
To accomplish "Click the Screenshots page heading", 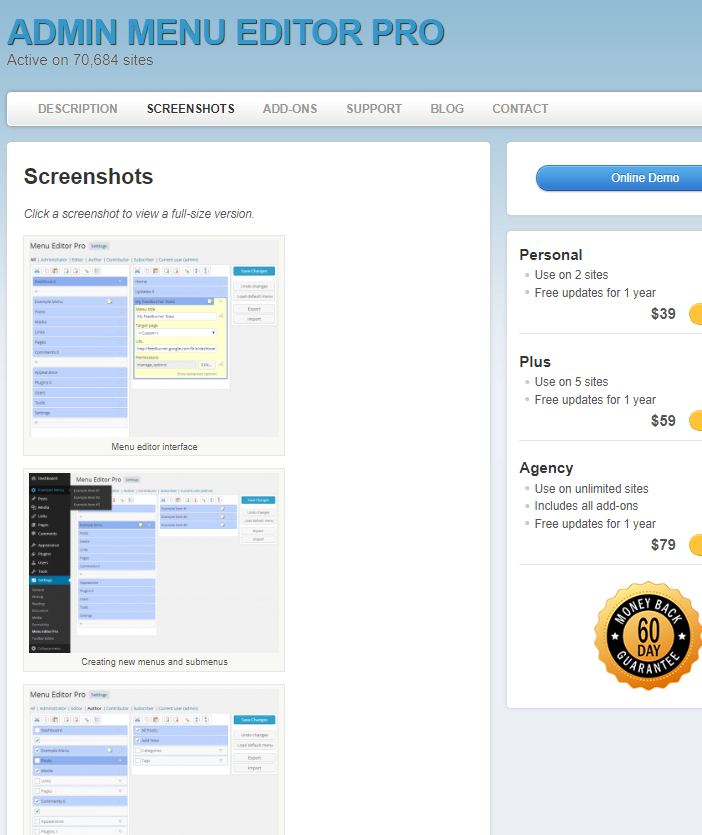I will (88, 176).
